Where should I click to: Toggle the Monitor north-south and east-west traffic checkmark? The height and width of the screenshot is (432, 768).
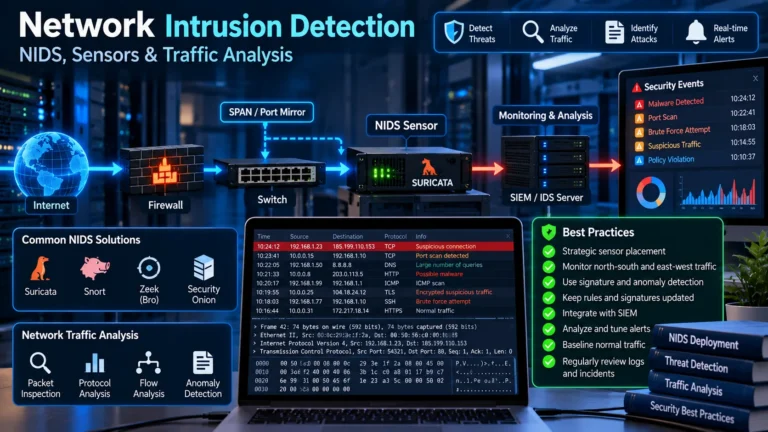tap(549, 267)
